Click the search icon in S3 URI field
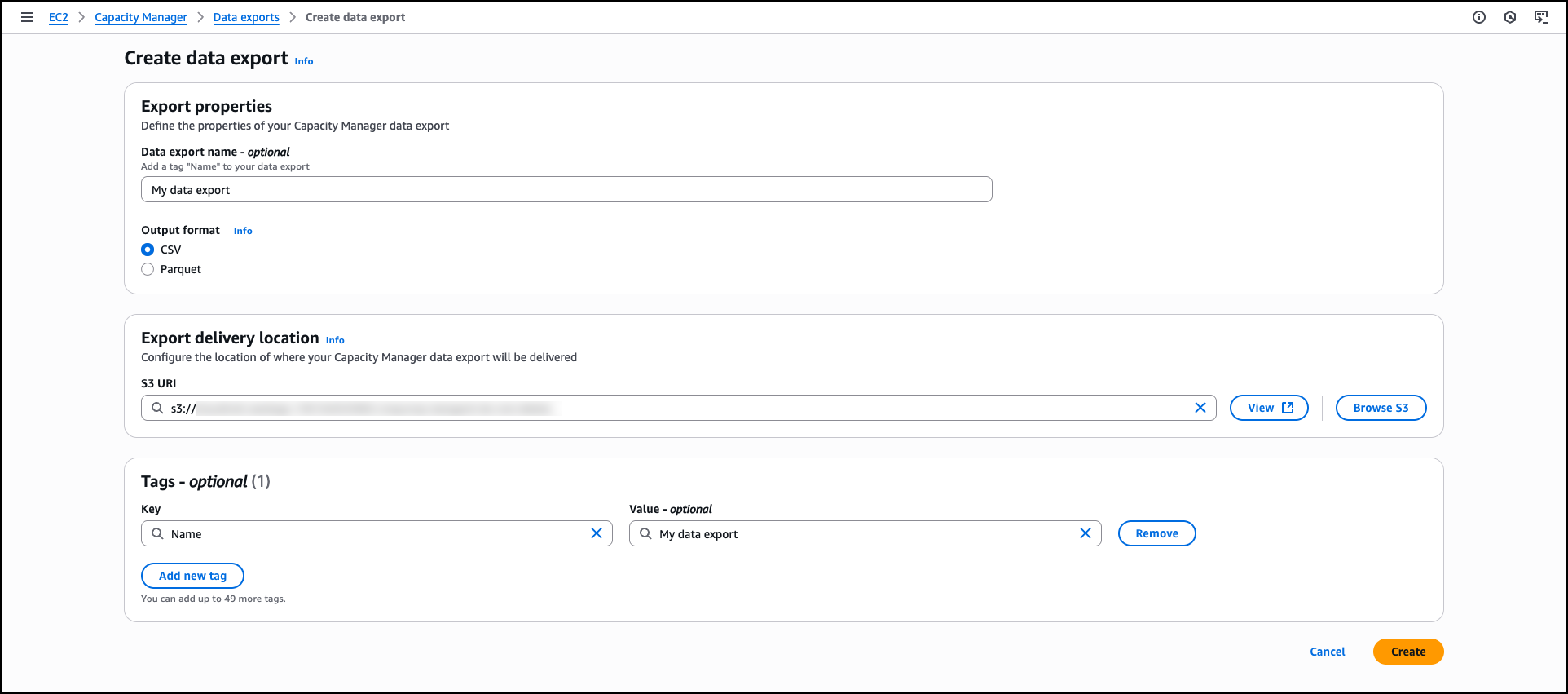The width and height of the screenshot is (1568, 694). point(157,408)
